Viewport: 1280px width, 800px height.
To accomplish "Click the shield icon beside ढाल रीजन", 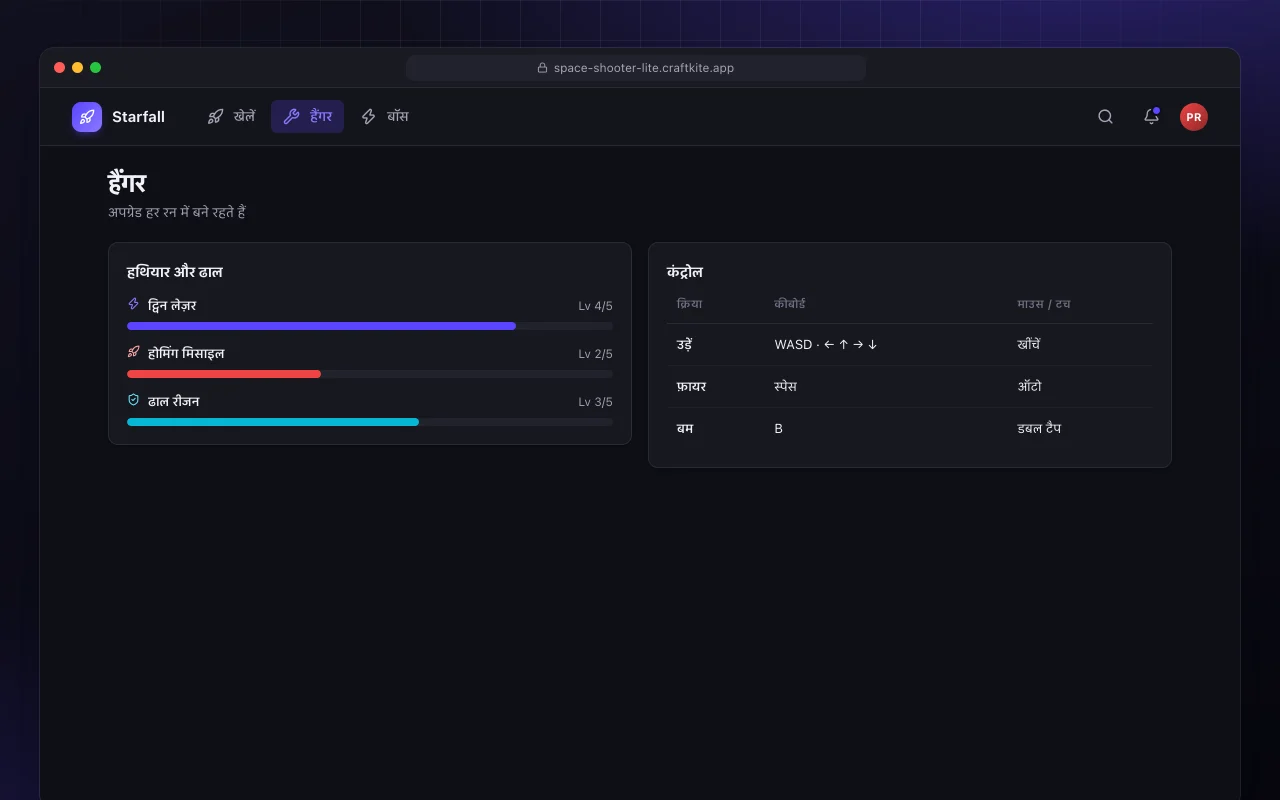I will 134,400.
